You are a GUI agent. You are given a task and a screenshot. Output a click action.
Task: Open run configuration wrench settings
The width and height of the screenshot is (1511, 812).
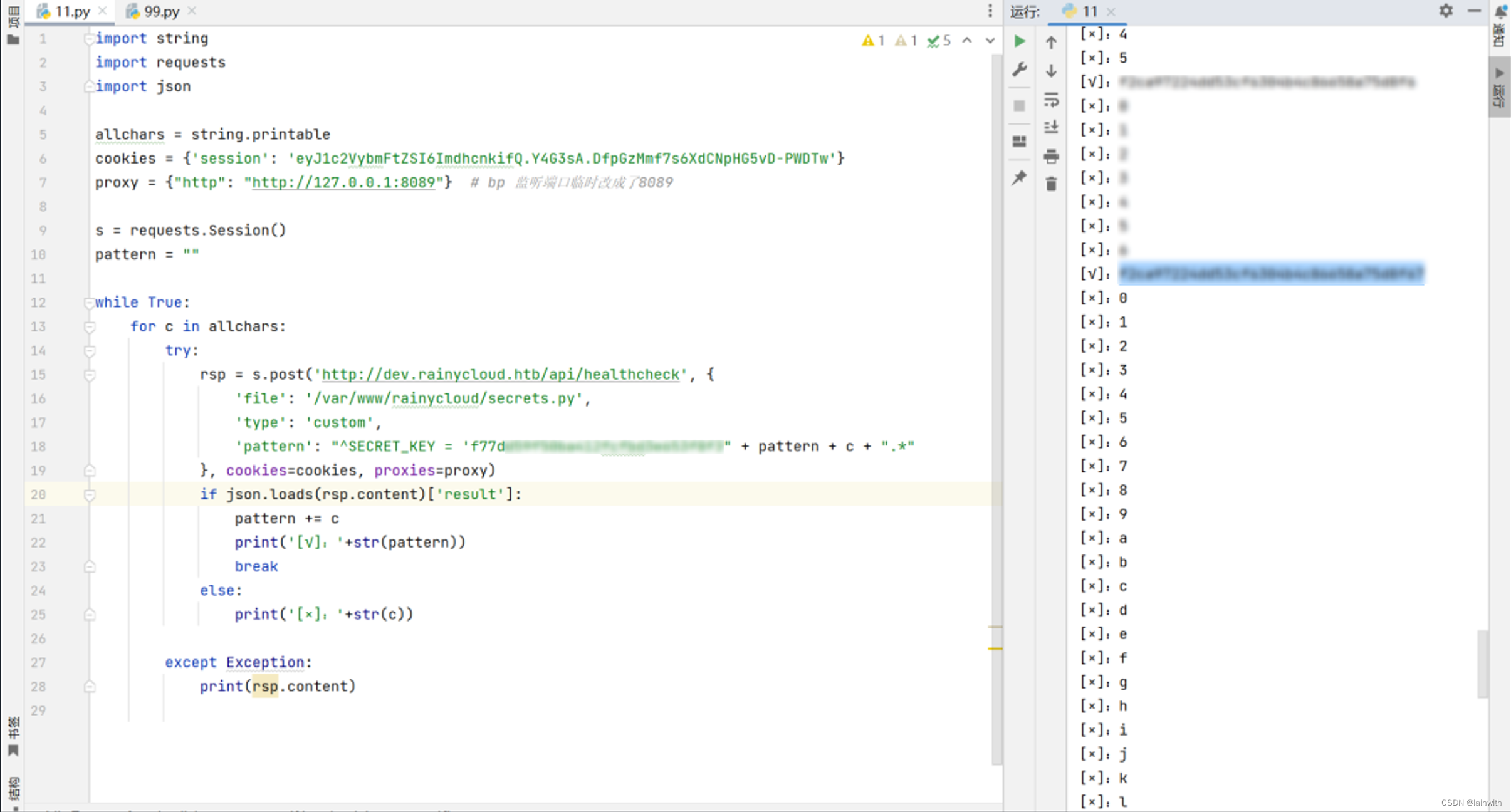(x=1020, y=69)
